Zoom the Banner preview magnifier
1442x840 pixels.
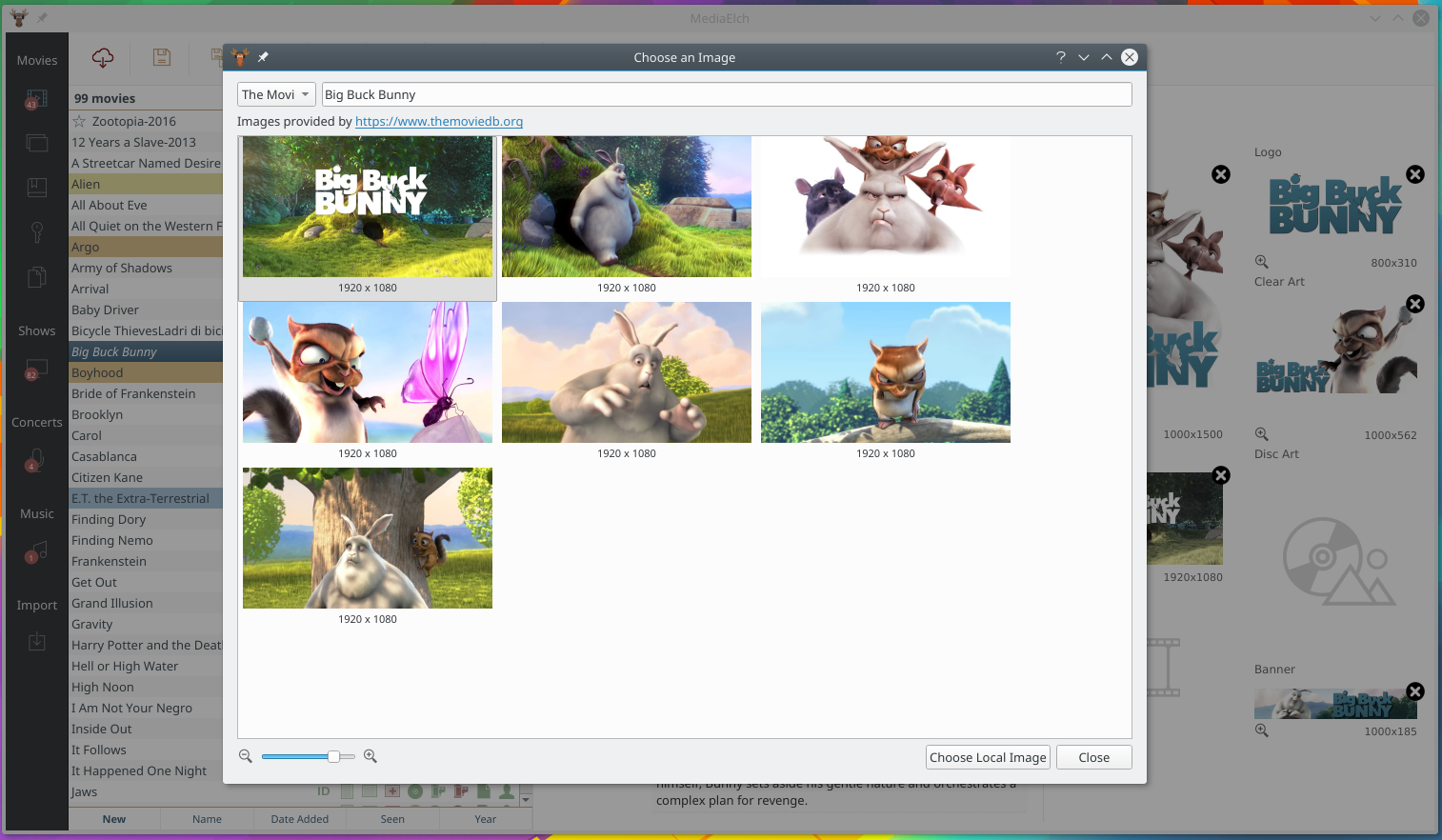click(x=1262, y=730)
